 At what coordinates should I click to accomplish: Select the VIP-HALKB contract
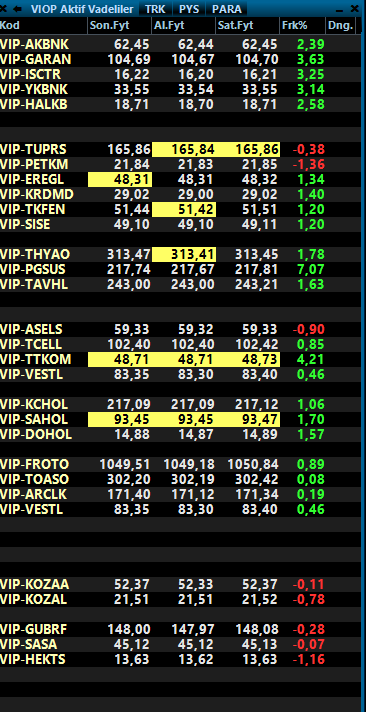pyautogui.click(x=181, y=104)
